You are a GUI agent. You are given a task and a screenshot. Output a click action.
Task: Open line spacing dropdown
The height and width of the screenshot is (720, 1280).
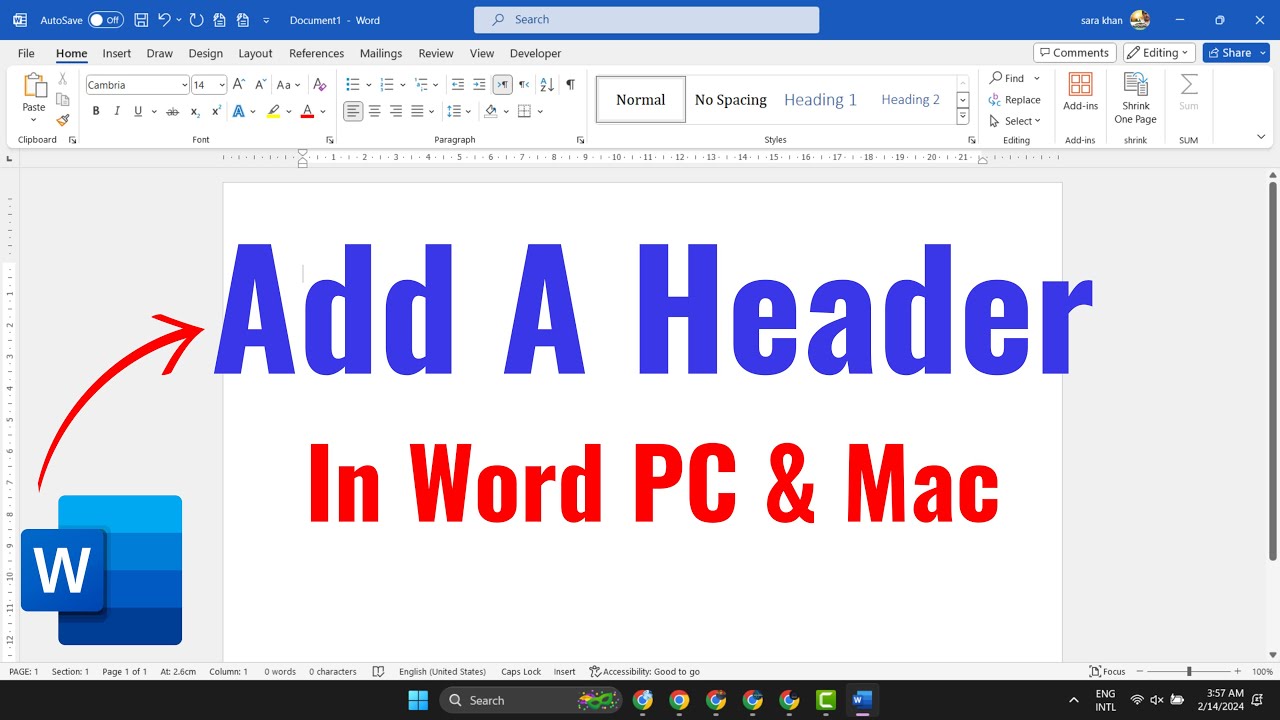[x=459, y=111]
